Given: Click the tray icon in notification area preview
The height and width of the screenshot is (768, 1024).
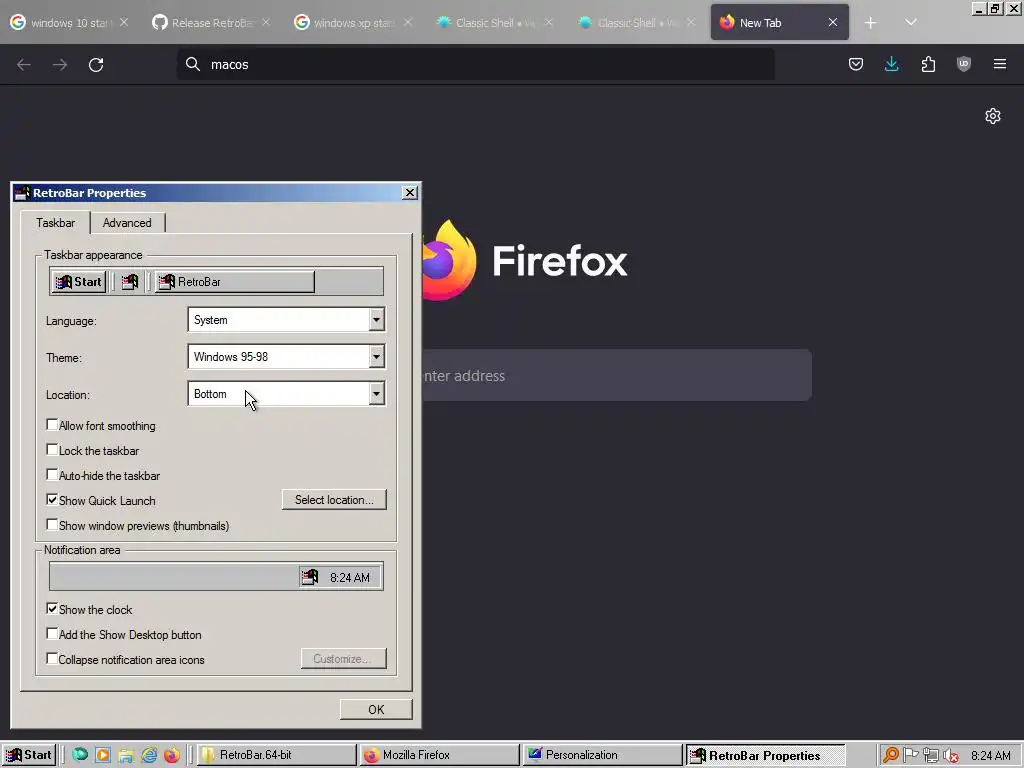Looking at the screenshot, I should (x=310, y=577).
